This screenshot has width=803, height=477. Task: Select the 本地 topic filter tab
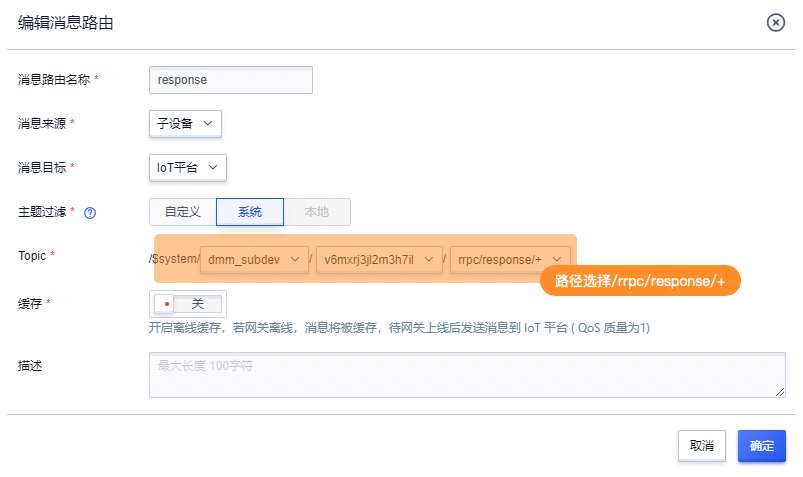317,212
